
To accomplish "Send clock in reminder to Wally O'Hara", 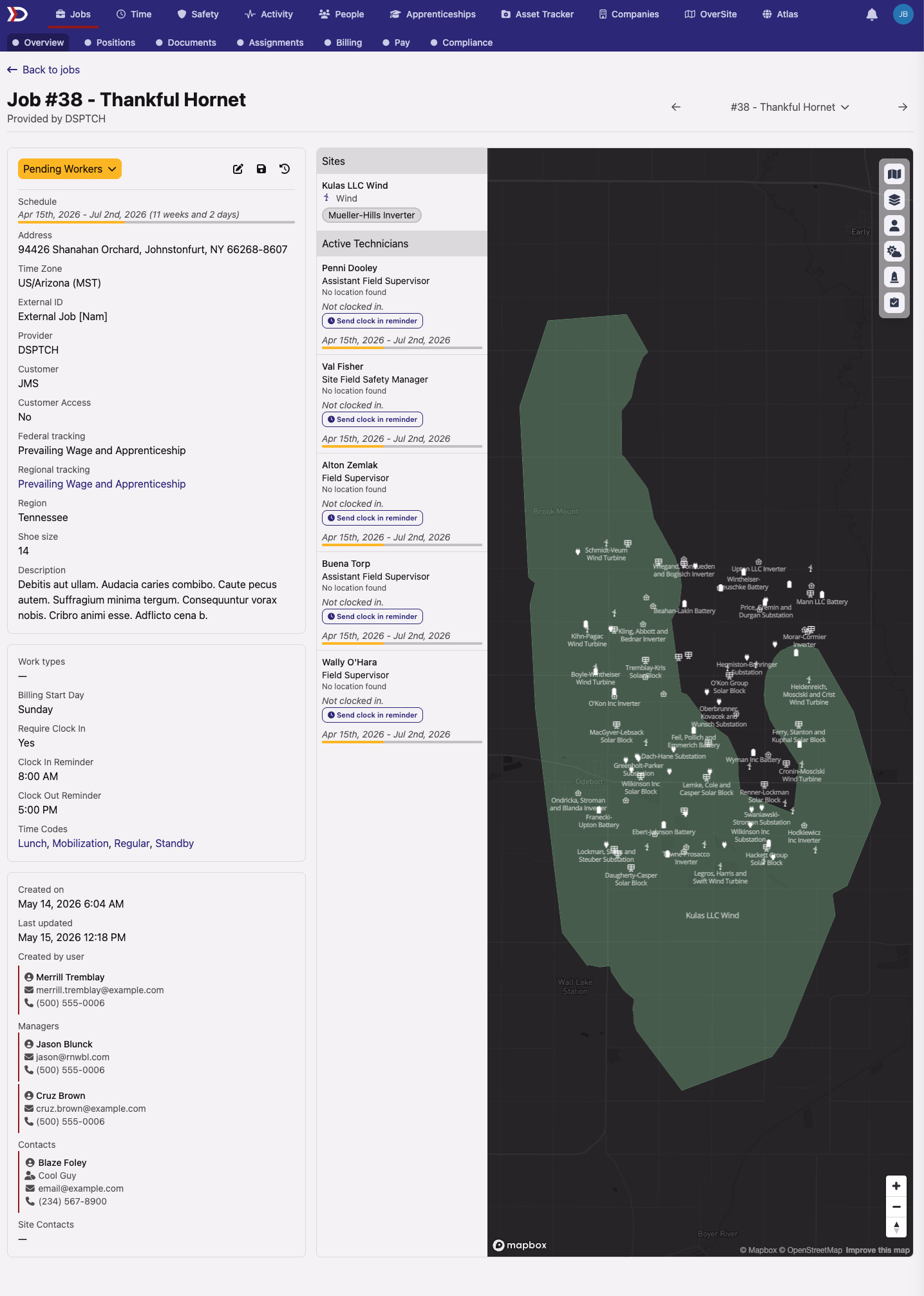I will point(372,715).
